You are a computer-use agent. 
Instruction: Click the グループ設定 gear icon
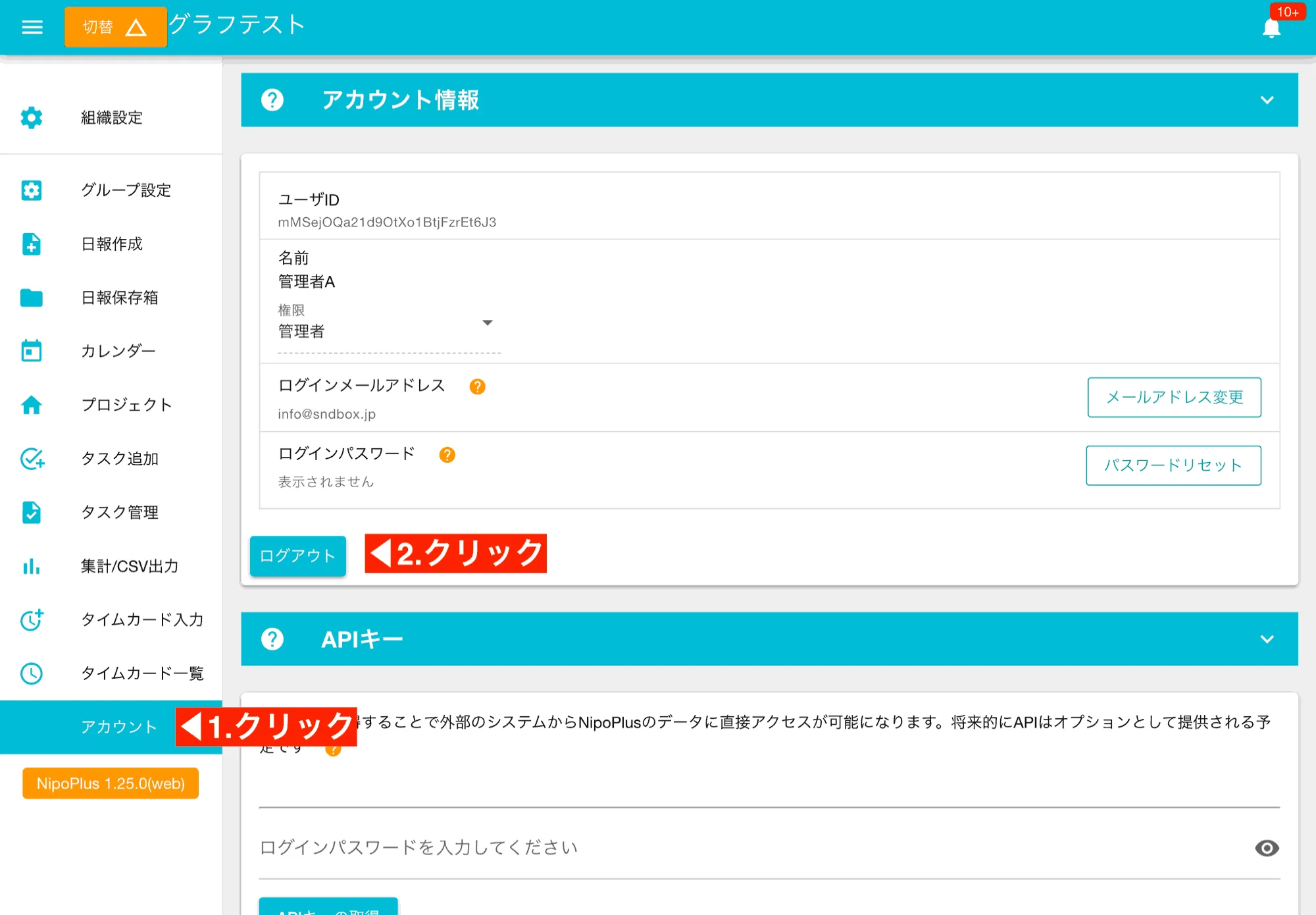[x=32, y=190]
